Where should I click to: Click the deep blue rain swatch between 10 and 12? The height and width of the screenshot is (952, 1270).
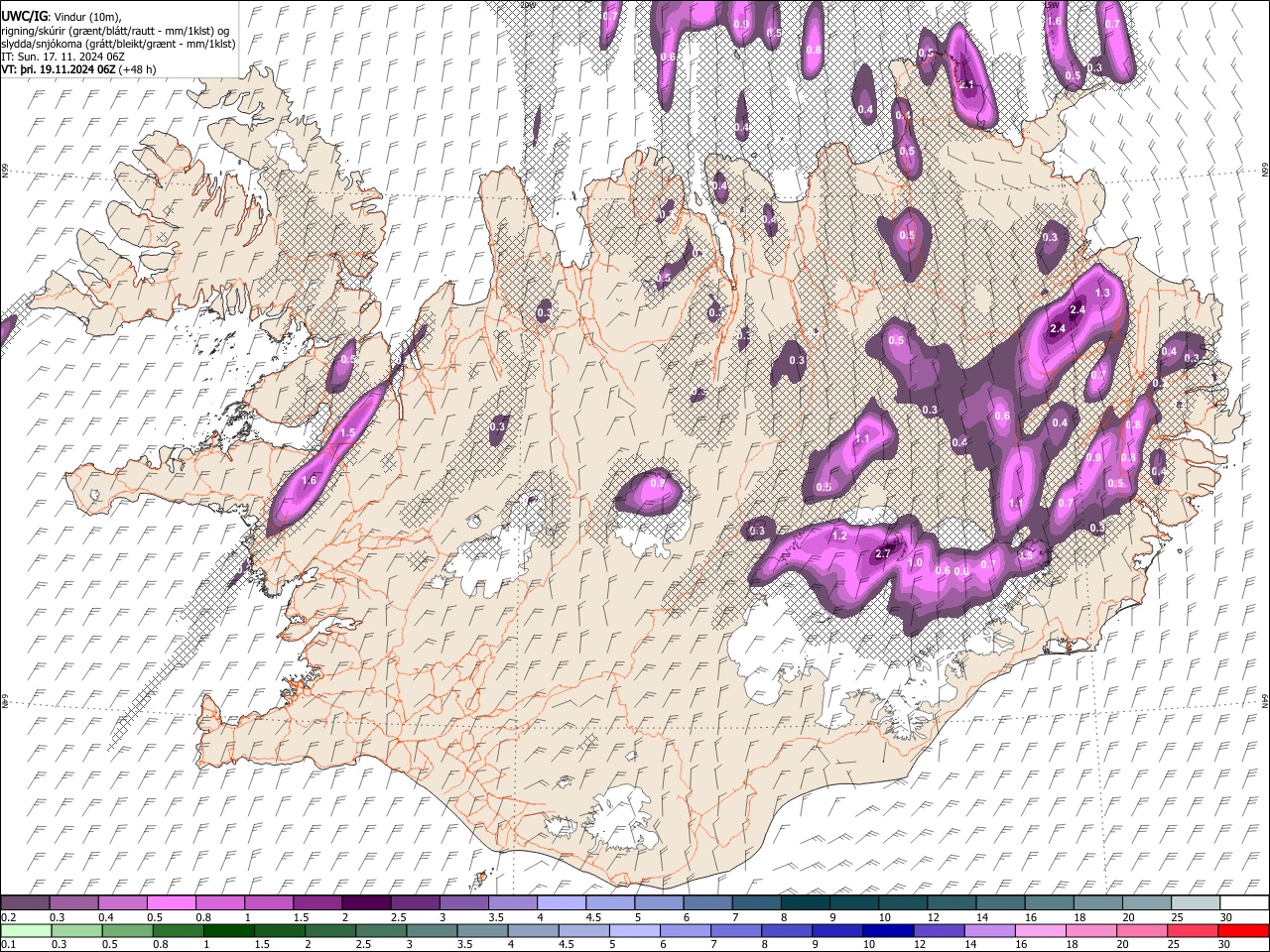tap(887, 930)
